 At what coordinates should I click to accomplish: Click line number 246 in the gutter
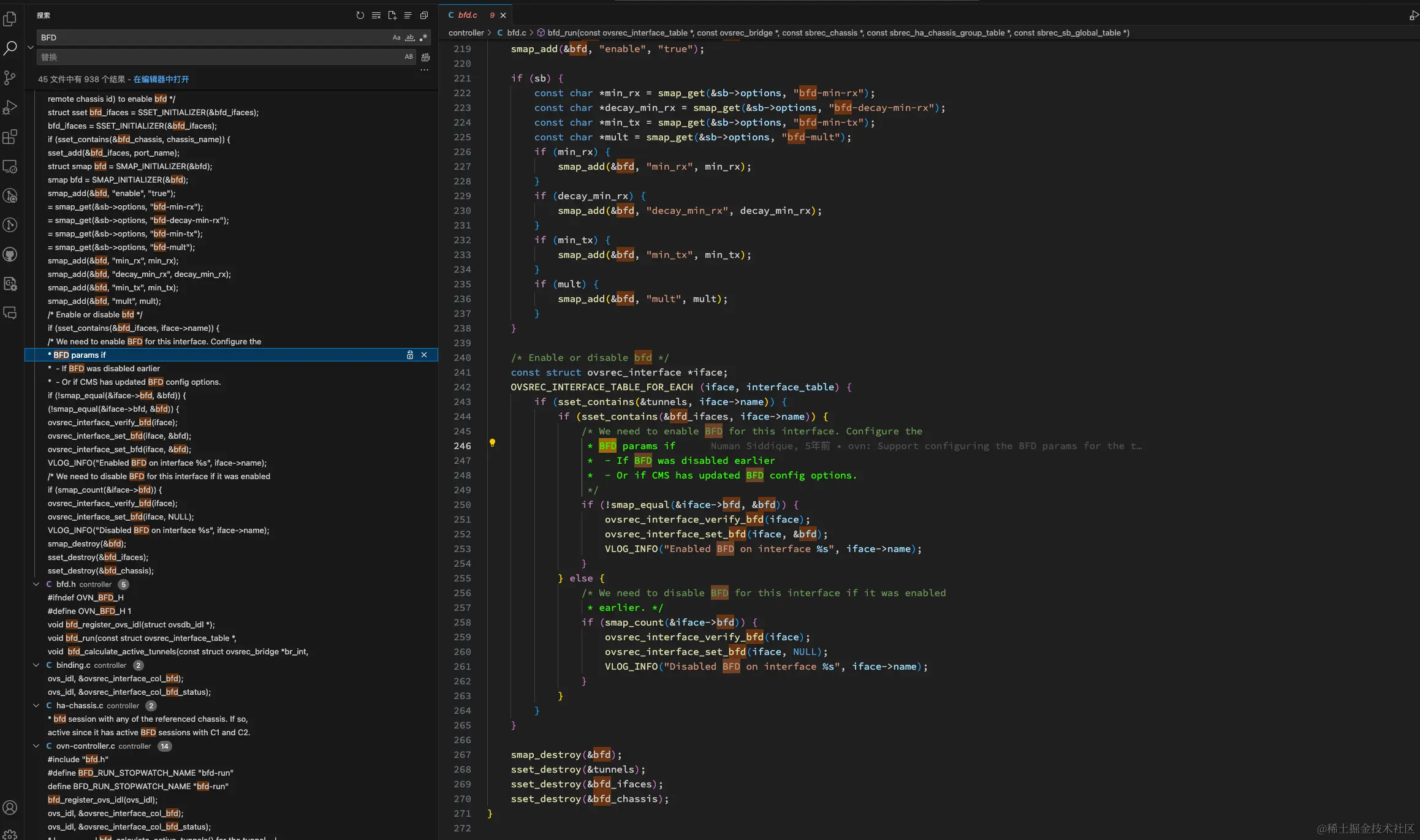(462, 446)
